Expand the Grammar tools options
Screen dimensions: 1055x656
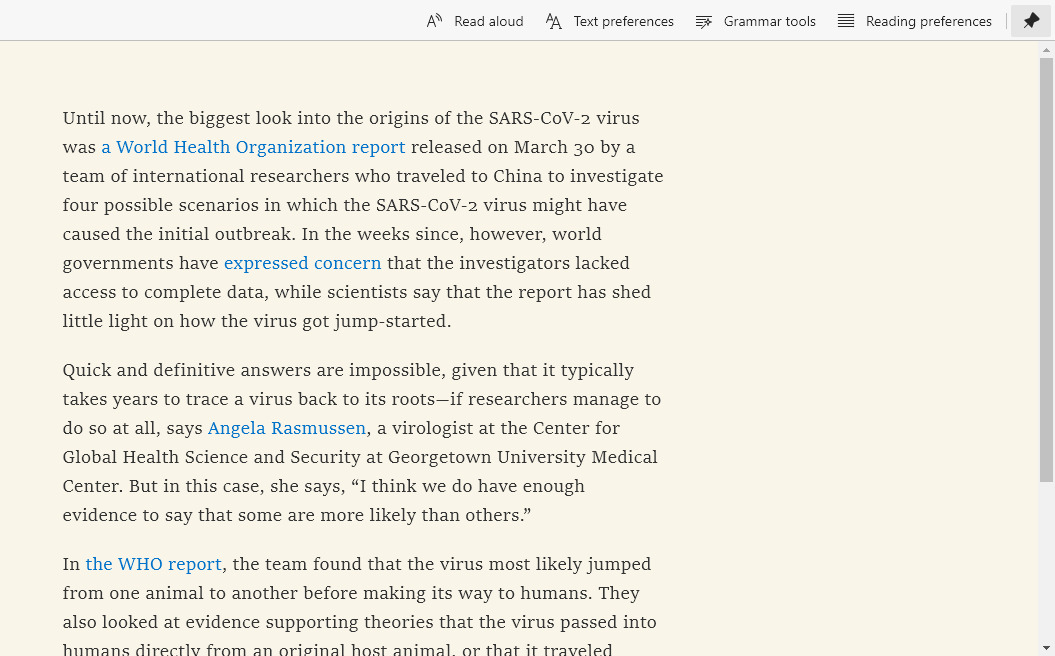tap(769, 21)
